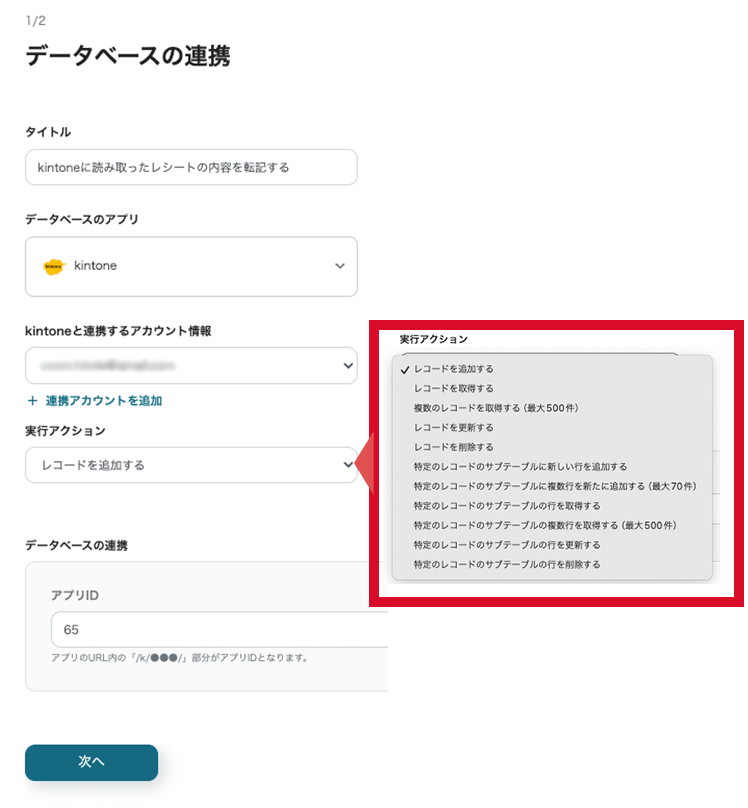Click the kintoneと連携するアカウント情報 label
The width and height of the screenshot is (748, 808).
tap(118, 331)
